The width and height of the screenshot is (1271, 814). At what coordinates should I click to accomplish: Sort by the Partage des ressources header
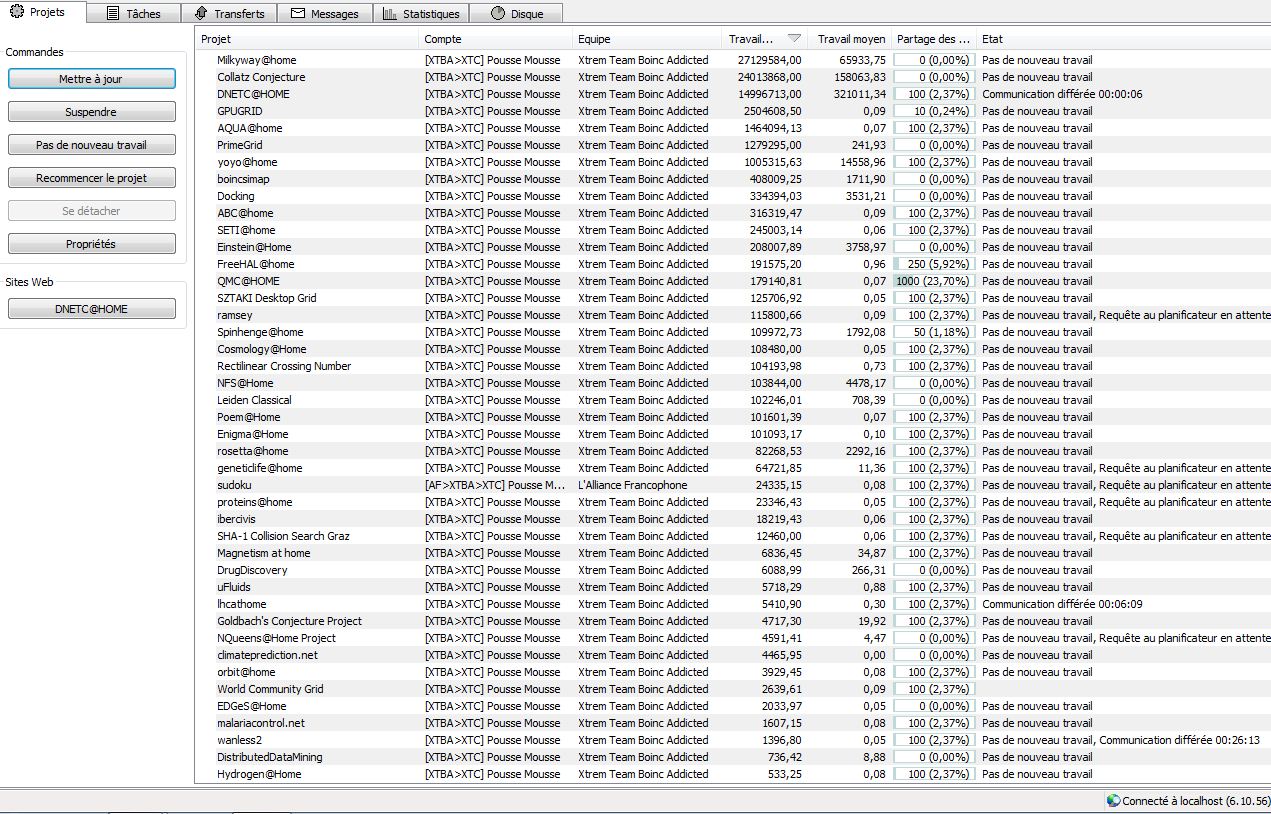click(x=934, y=39)
